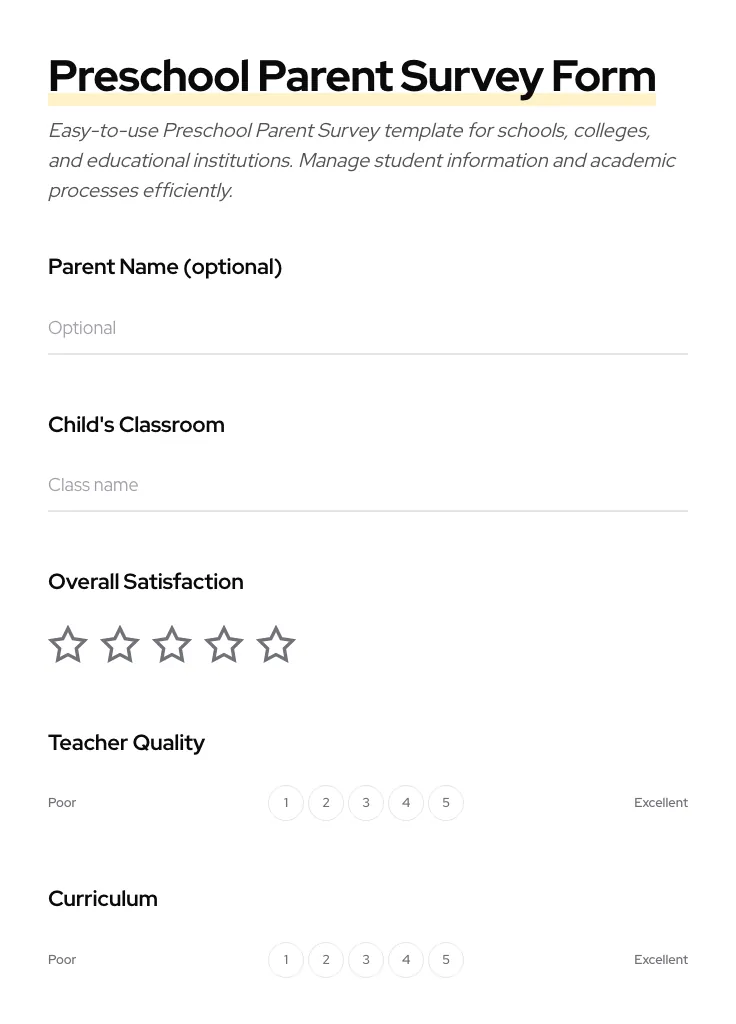
Task: Rate Teacher Quality as 2
Action: pyautogui.click(x=326, y=802)
